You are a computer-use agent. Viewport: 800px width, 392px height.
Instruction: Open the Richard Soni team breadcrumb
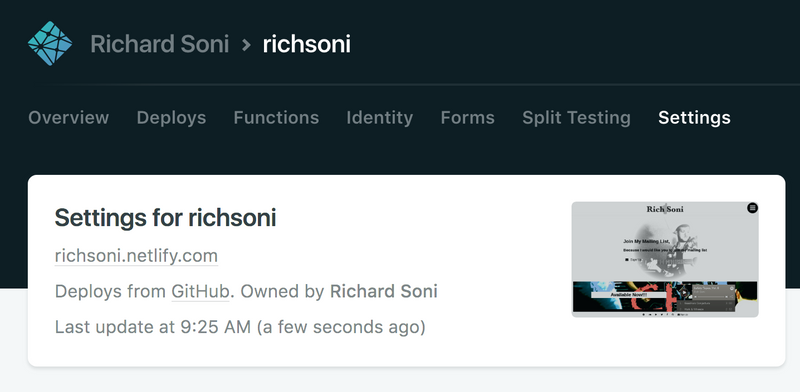point(160,44)
